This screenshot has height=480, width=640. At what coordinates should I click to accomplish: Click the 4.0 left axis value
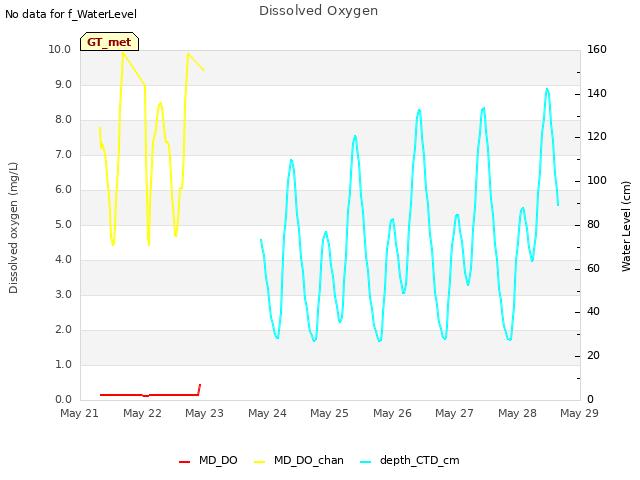pos(63,260)
